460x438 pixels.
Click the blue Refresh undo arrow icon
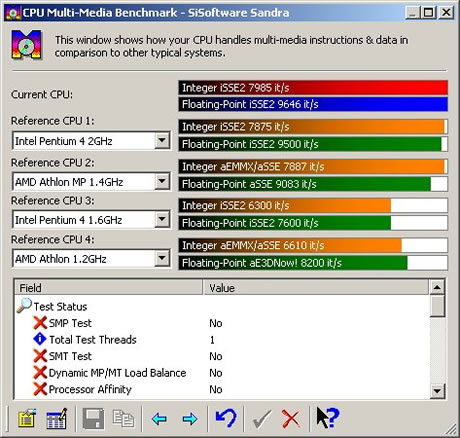tap(226, 418)
